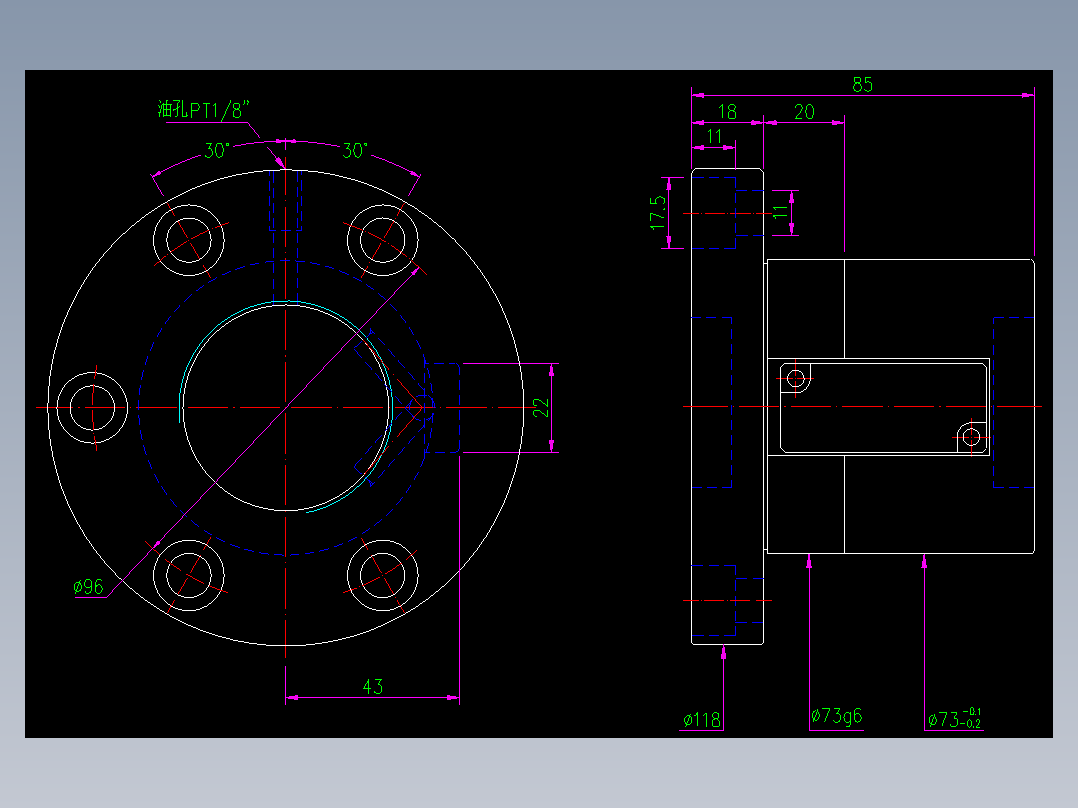This screenshot has height=808, width=1078.
Task: Select the 17.5 vertical dimension text
Action: [x=658, y=212]
